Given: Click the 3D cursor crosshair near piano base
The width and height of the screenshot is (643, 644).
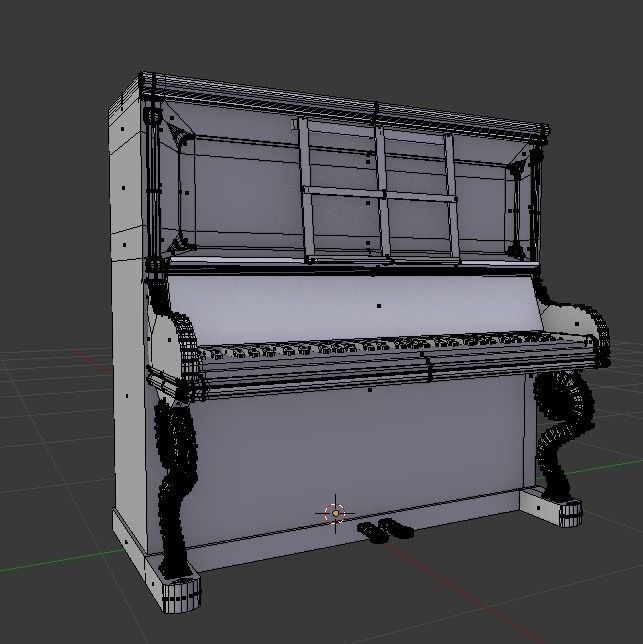Looking at the screenshot, I should (x=335, y=513).
